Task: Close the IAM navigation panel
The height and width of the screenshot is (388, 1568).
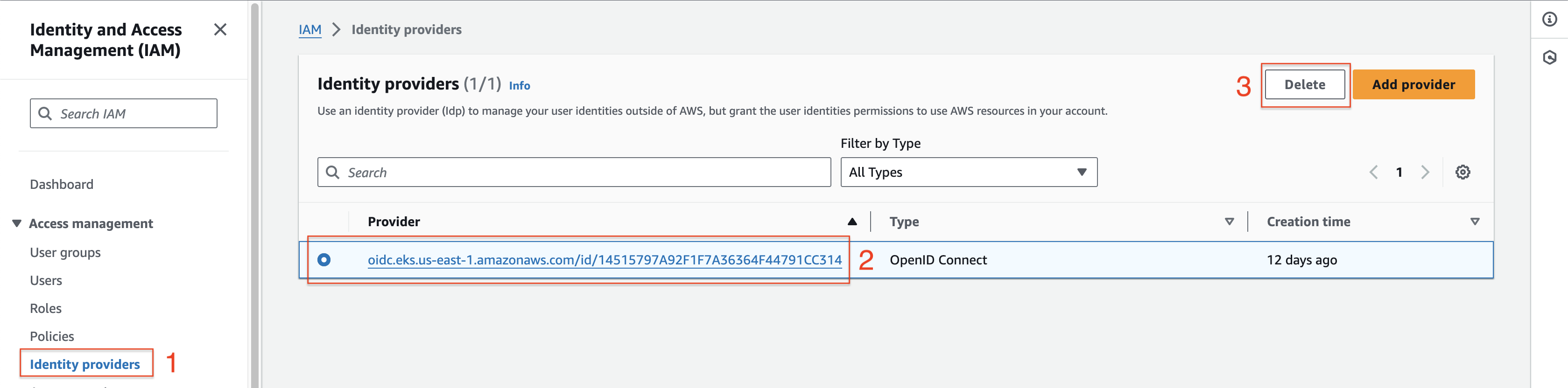Action: coord(220,29)
